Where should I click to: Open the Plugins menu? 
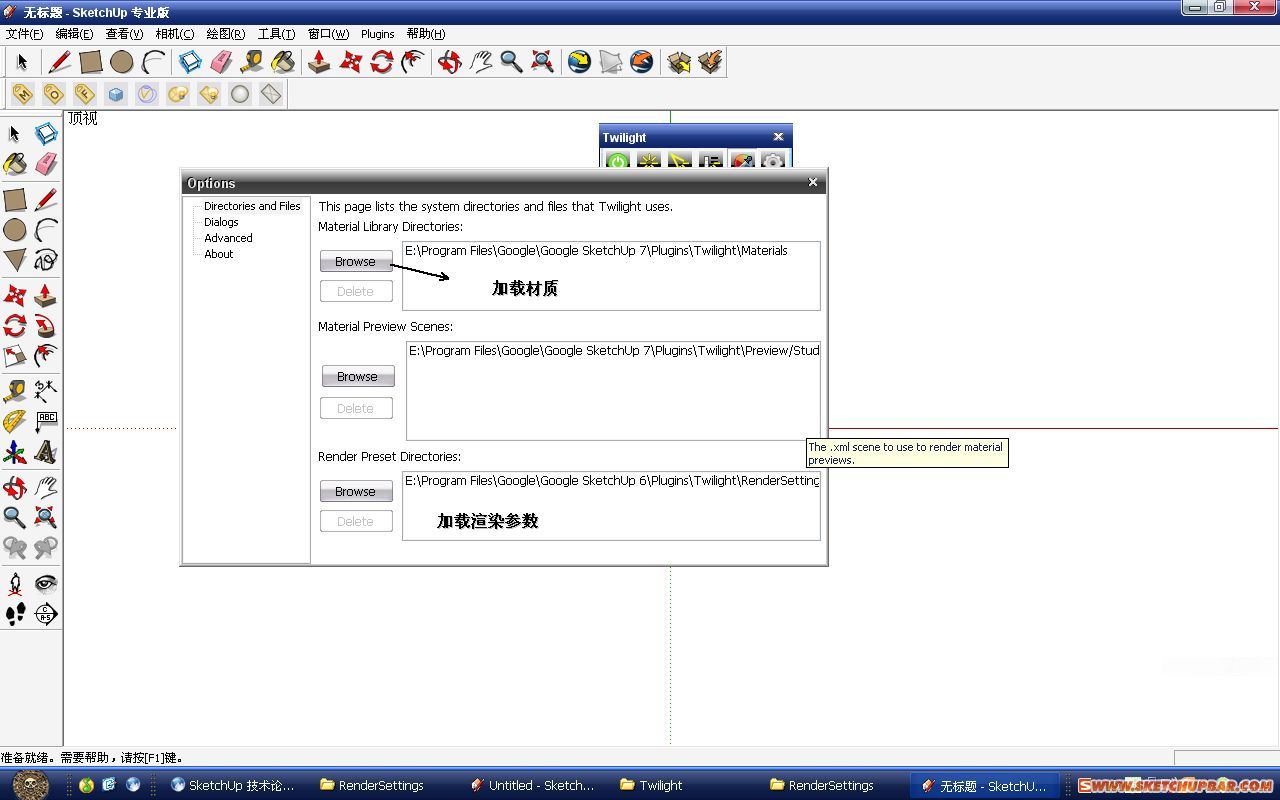pos(378,34)
